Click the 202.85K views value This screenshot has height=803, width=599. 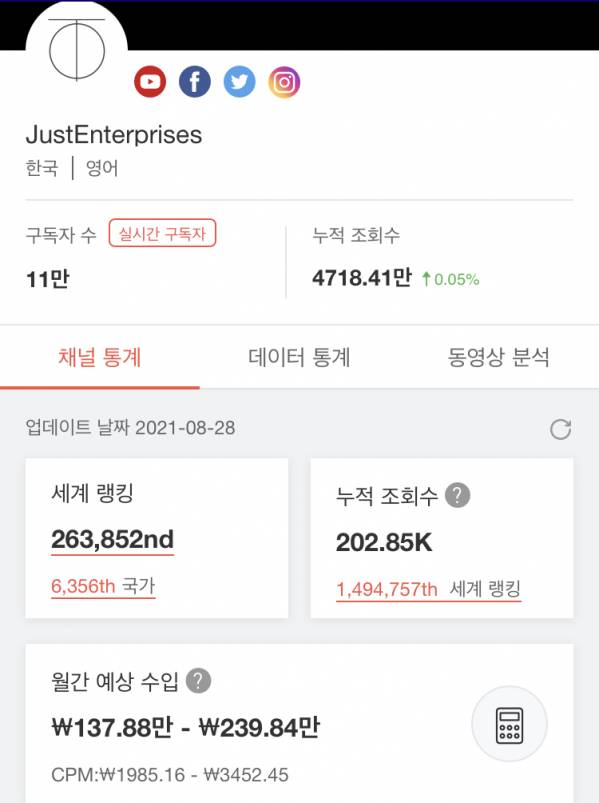click(384, 542)
